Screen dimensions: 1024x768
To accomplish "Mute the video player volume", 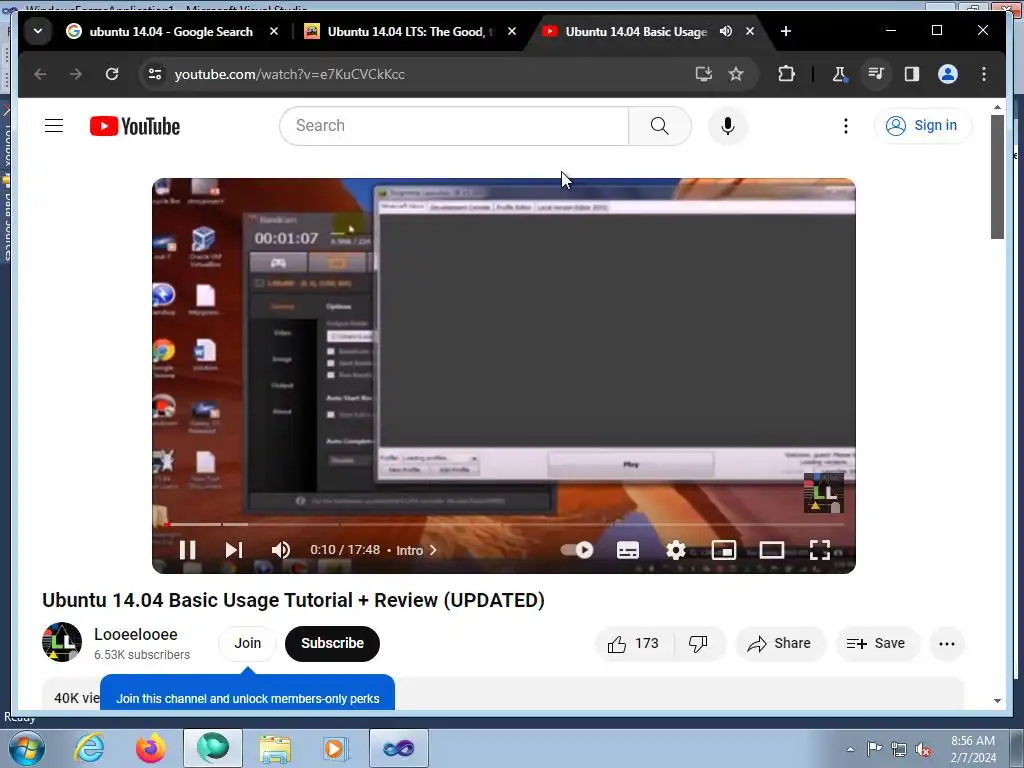I will pos(281,550).
